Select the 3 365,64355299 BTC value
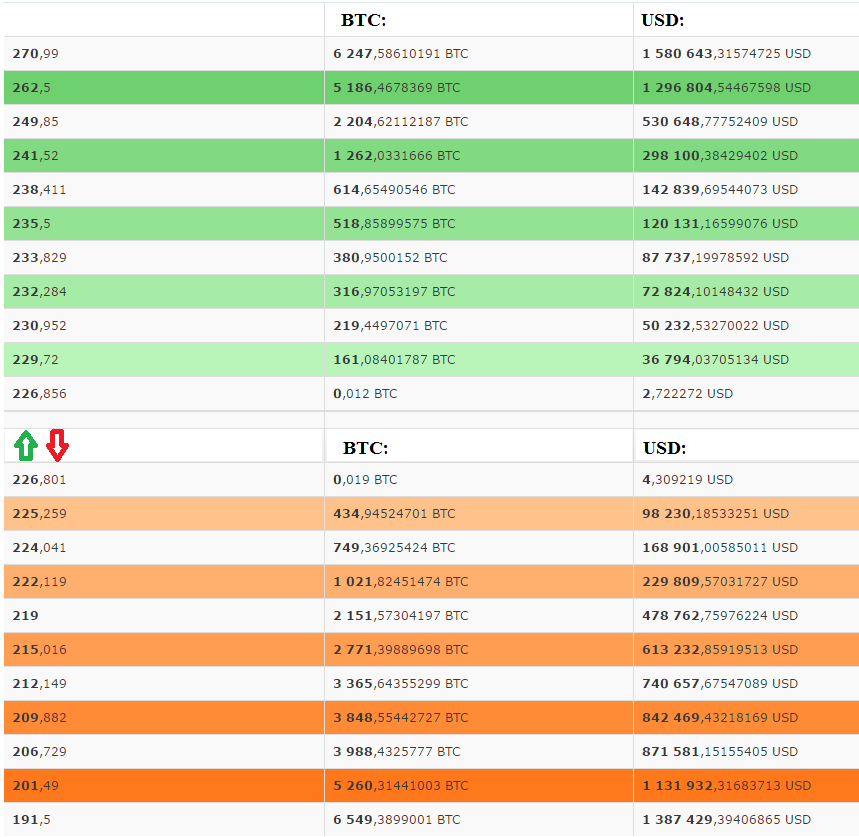Image resolution: width=859 pixels, height=837 pixels. (x=401, y=683)
